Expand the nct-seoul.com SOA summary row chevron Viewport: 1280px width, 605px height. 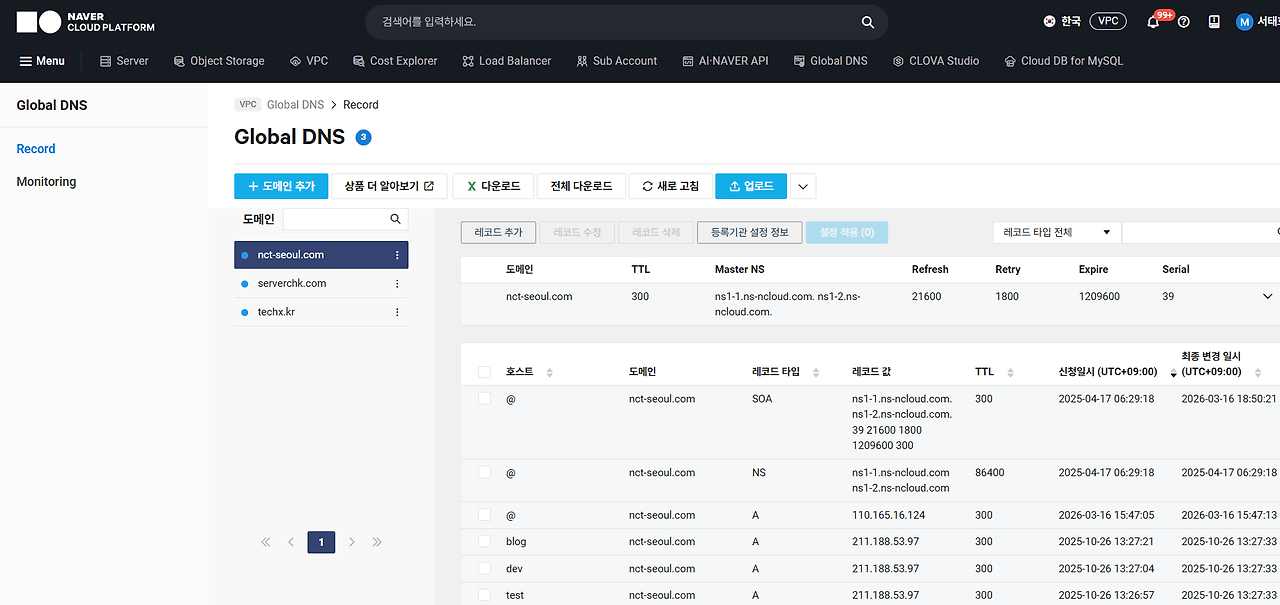pos(1267,296)
